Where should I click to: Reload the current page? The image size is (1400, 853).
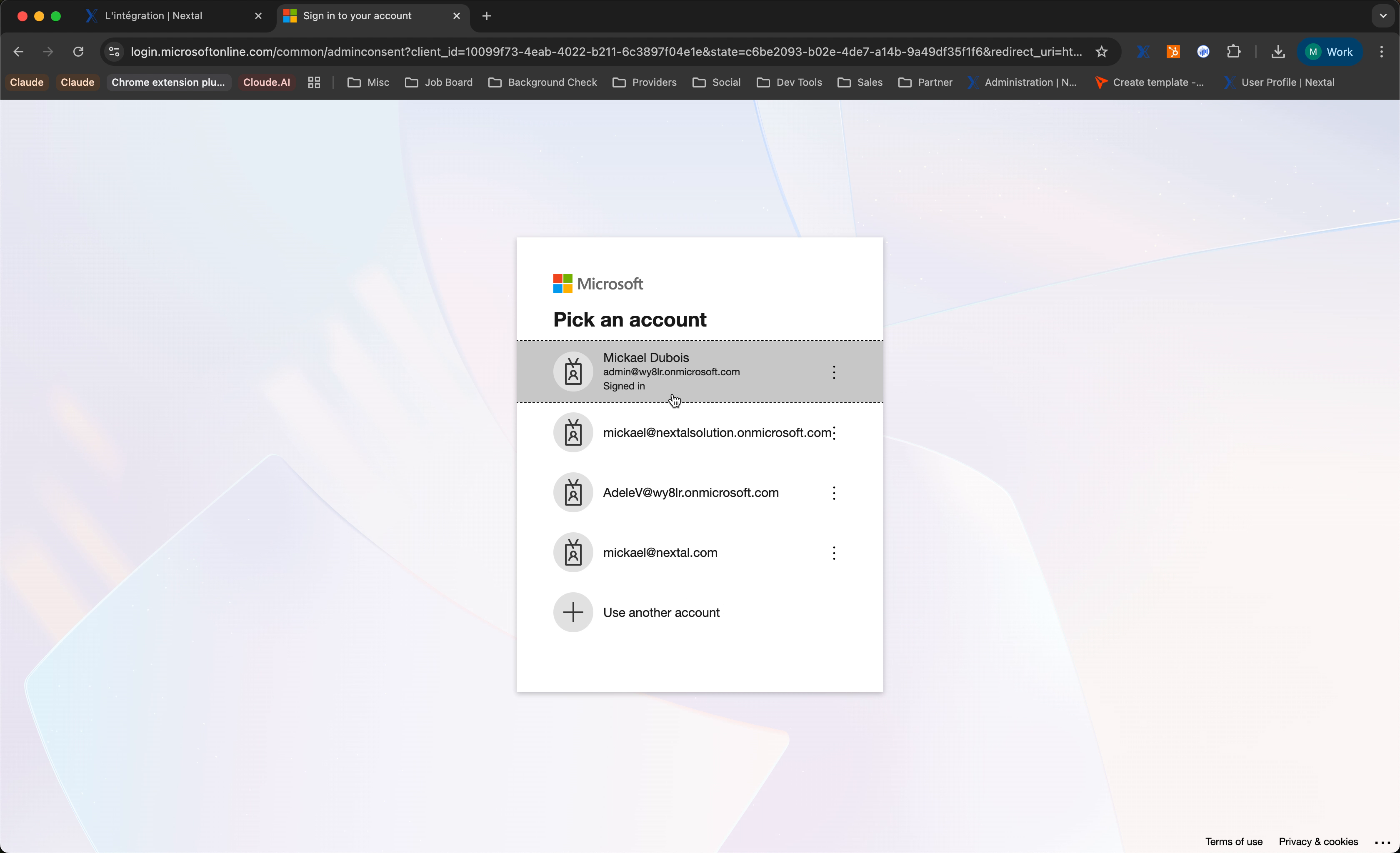coord(78,52)
